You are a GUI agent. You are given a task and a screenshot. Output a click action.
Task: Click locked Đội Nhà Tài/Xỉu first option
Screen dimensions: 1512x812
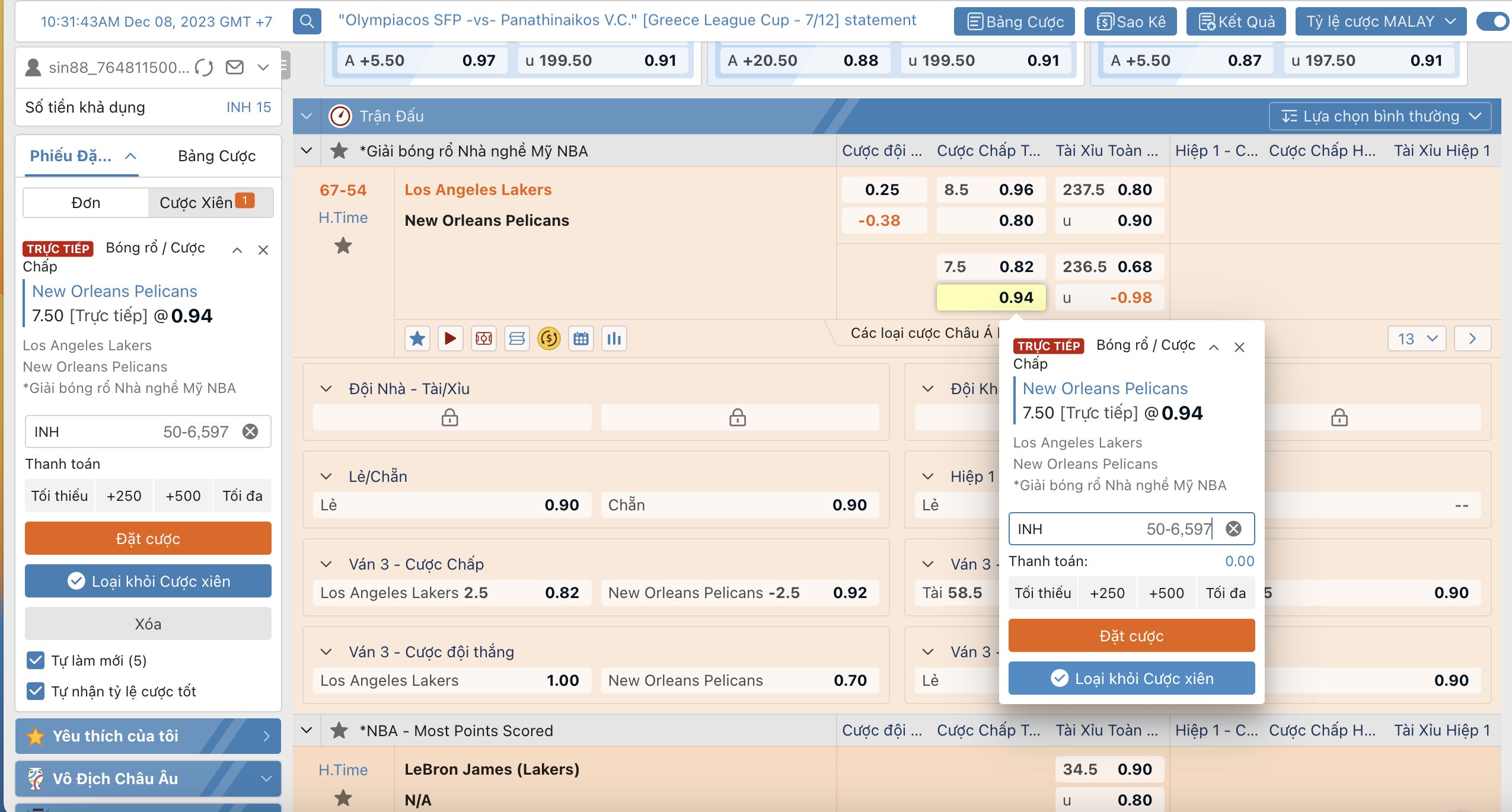pos(452,417)
